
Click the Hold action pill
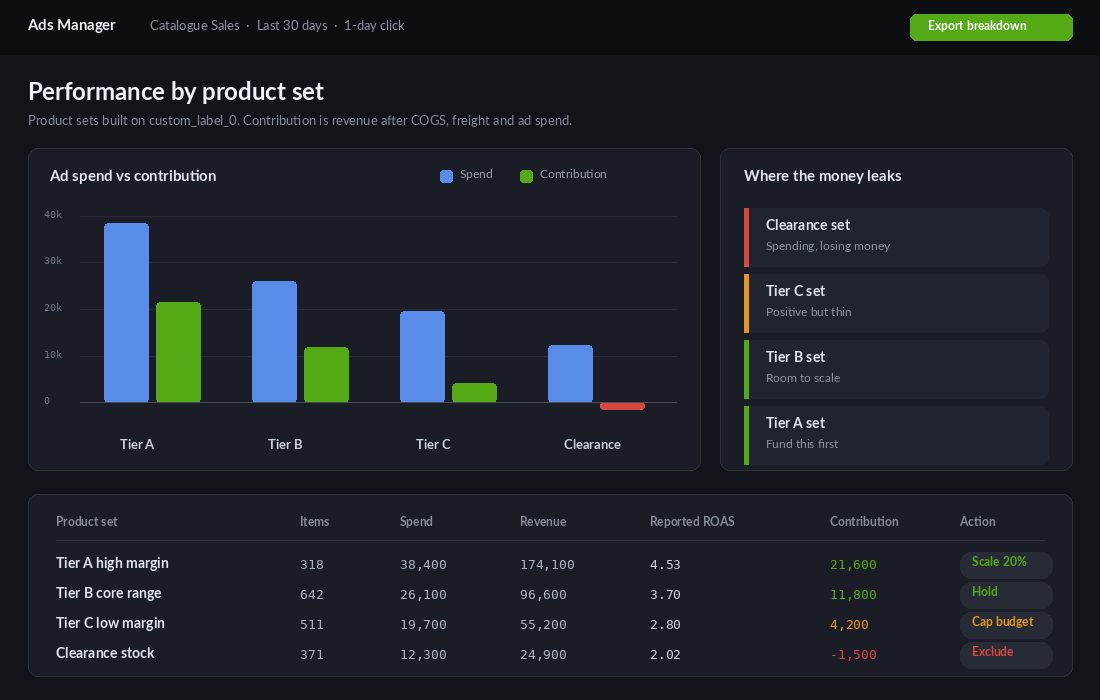tap(1006, 595)
